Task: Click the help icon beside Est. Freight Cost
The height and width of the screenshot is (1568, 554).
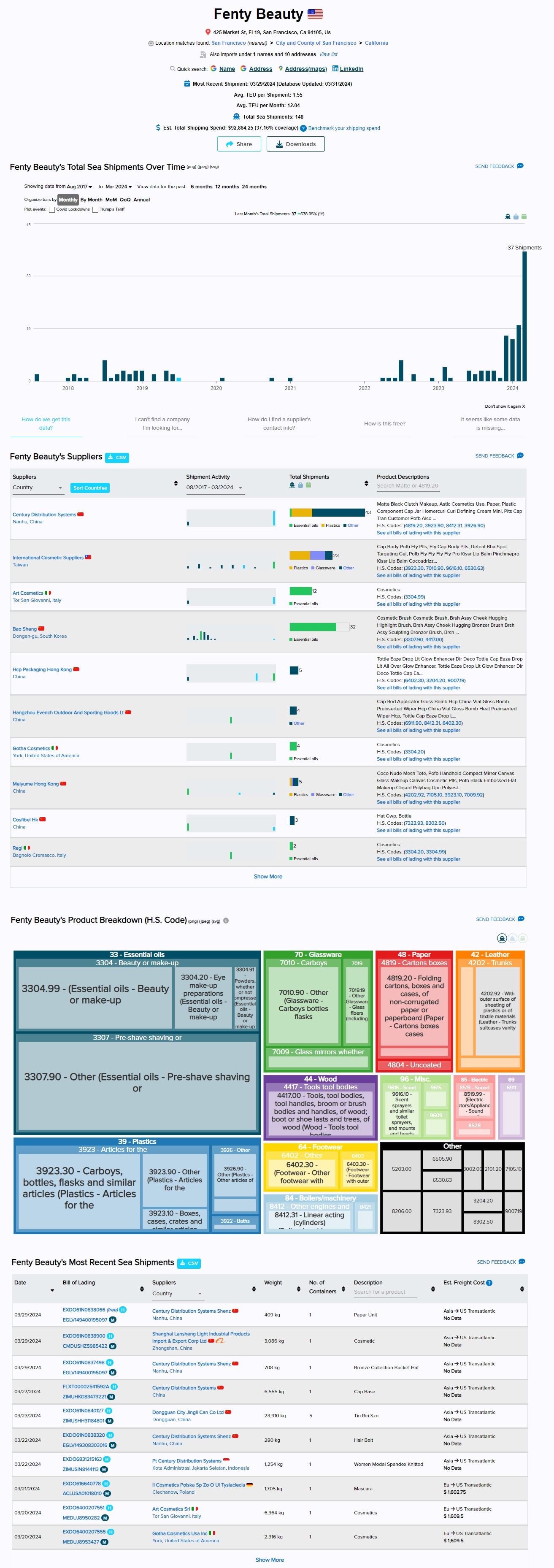Action: click(489, 1283)
